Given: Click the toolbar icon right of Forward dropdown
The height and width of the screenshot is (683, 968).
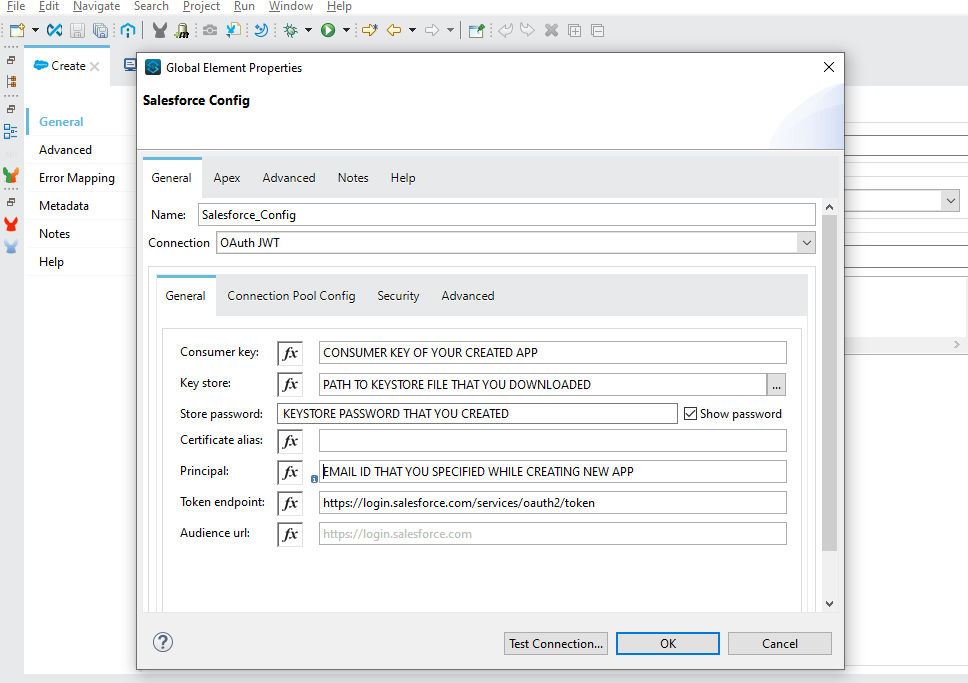Looking at the screenshot, I should 476,30.
